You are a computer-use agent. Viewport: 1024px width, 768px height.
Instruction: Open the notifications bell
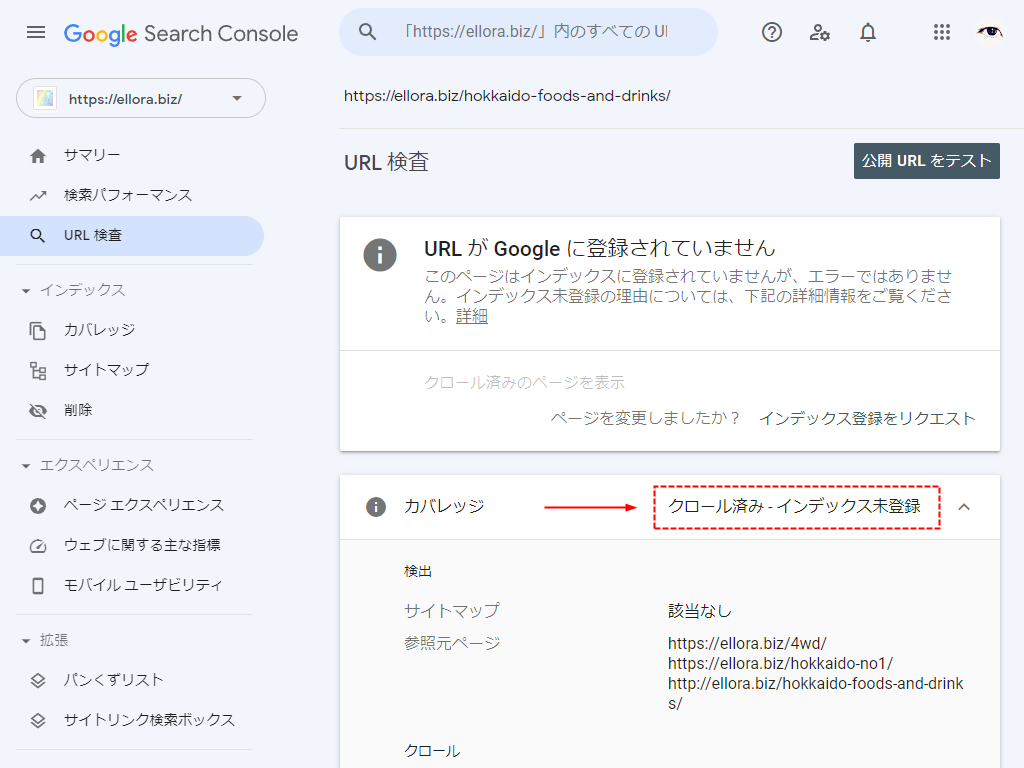click(868, 32)
